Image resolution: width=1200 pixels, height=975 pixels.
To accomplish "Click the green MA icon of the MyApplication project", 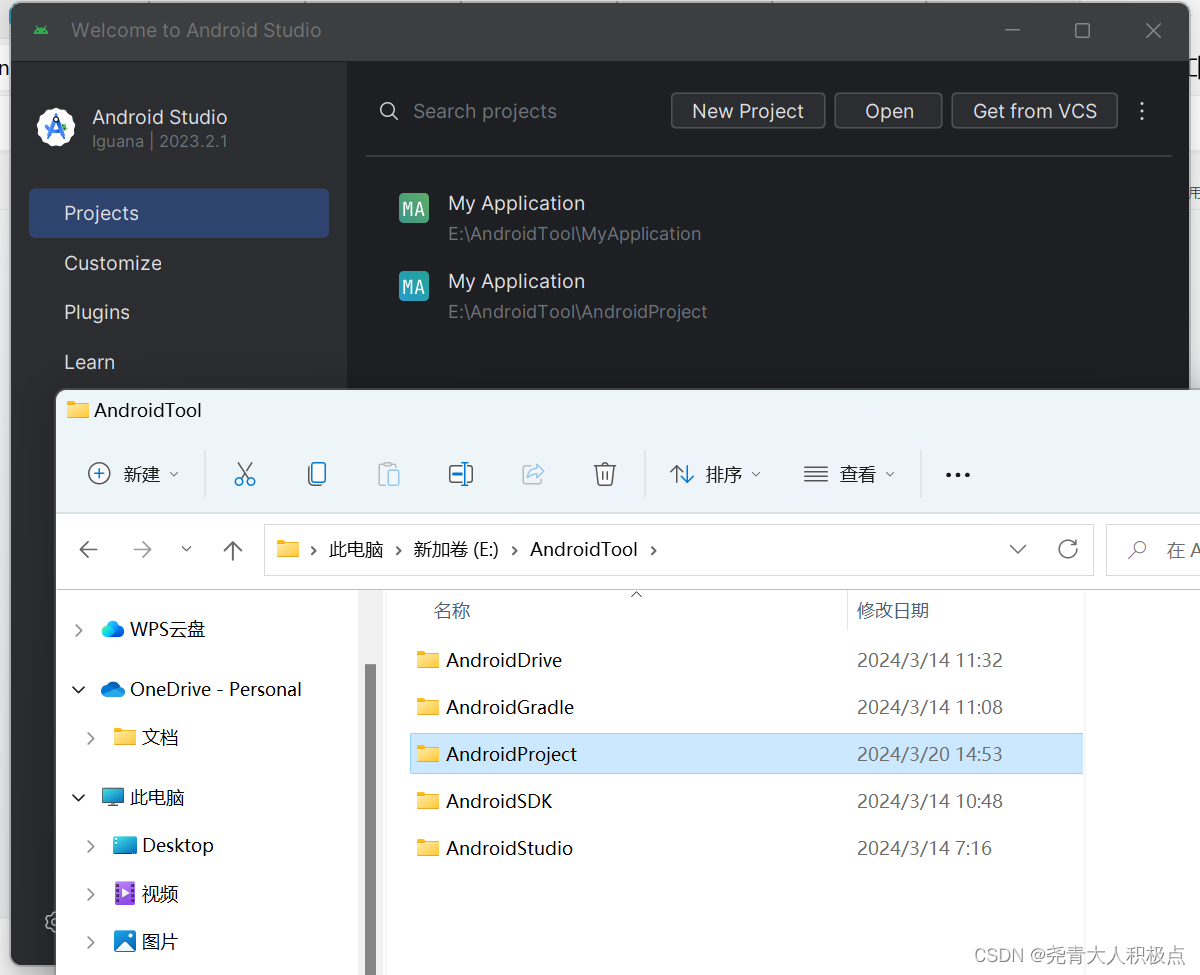I will click(414, 208).
